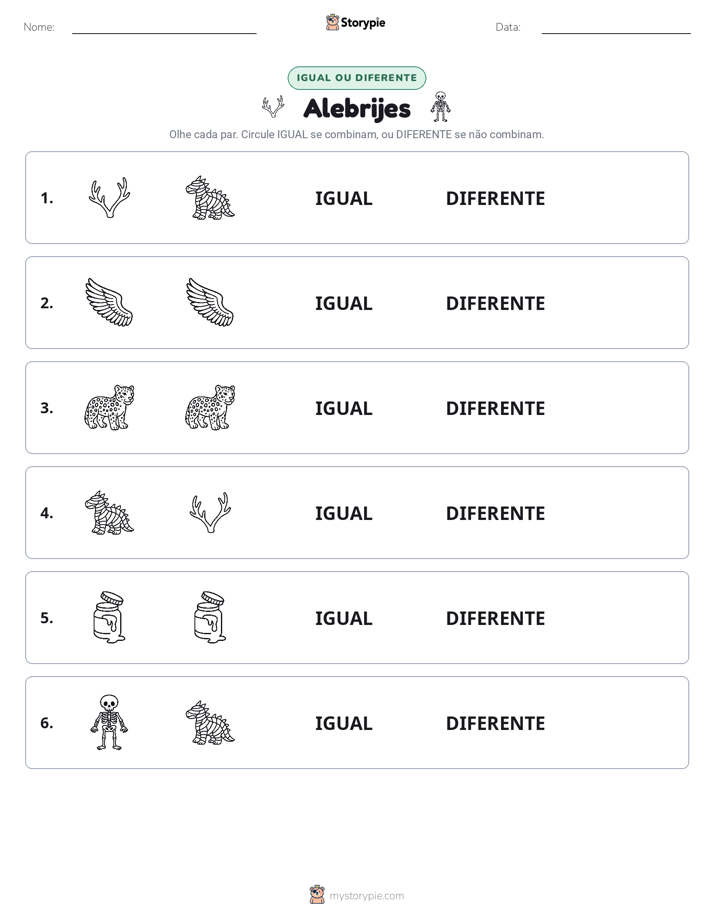Click the IGUAL OU DIFERENTE badge
714x924 pixels.
click(x=356, y=78)
